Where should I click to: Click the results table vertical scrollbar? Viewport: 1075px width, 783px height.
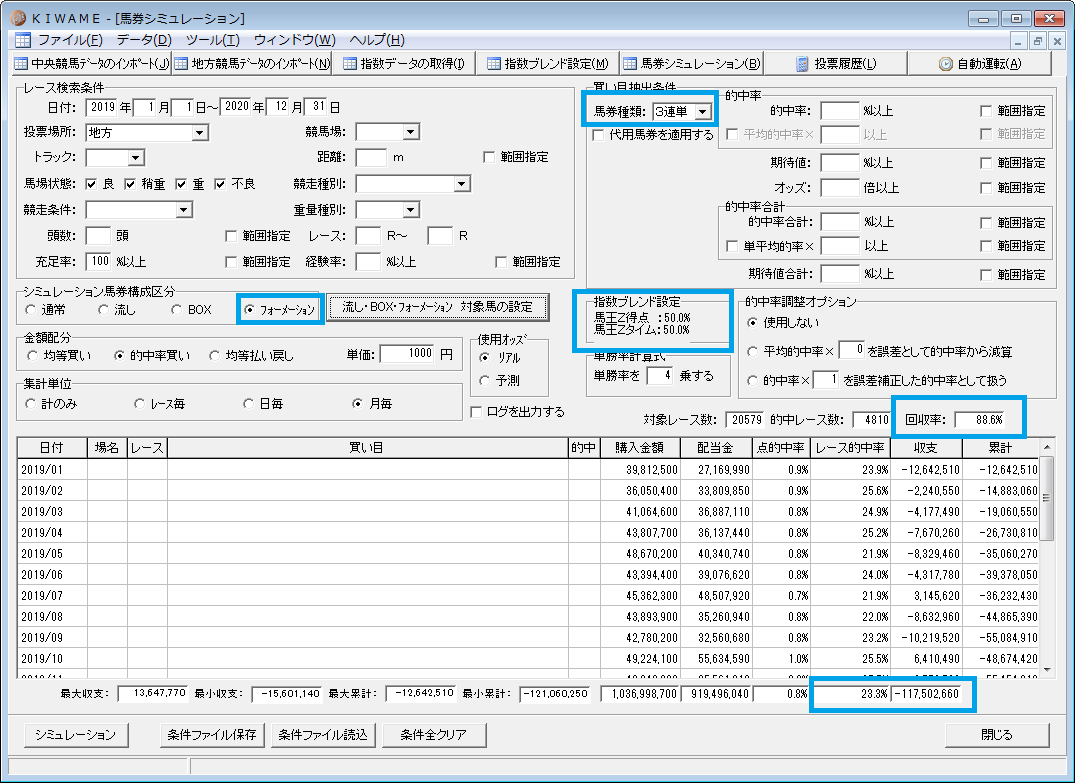coord(1046,558)
